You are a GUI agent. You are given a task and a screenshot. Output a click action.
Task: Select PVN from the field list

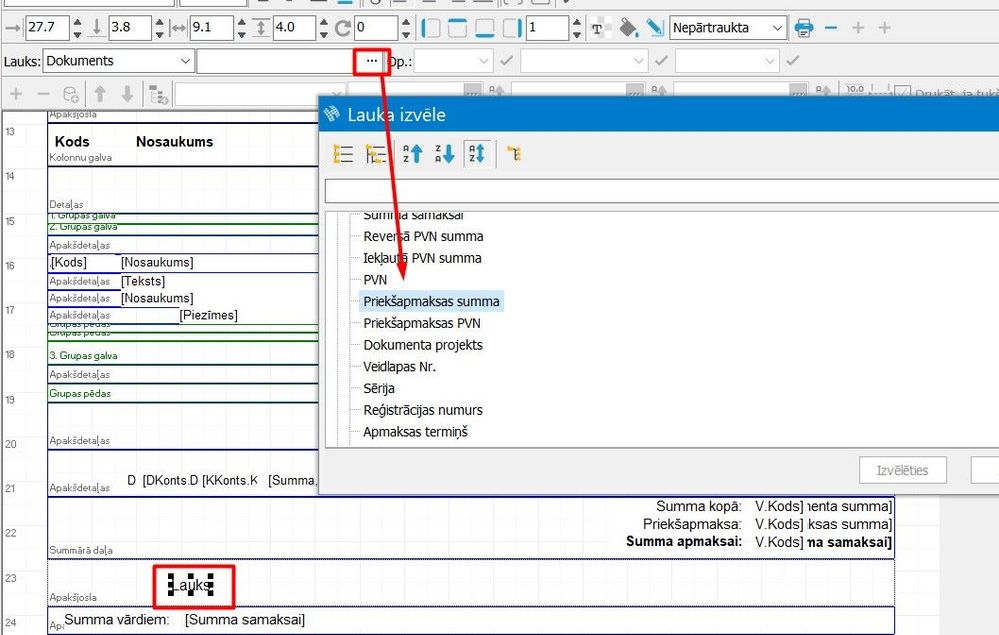tap(377, 279)
